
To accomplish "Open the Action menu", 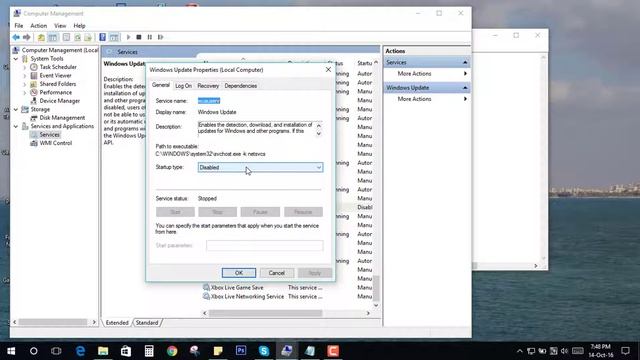I will tap(39, 26).
